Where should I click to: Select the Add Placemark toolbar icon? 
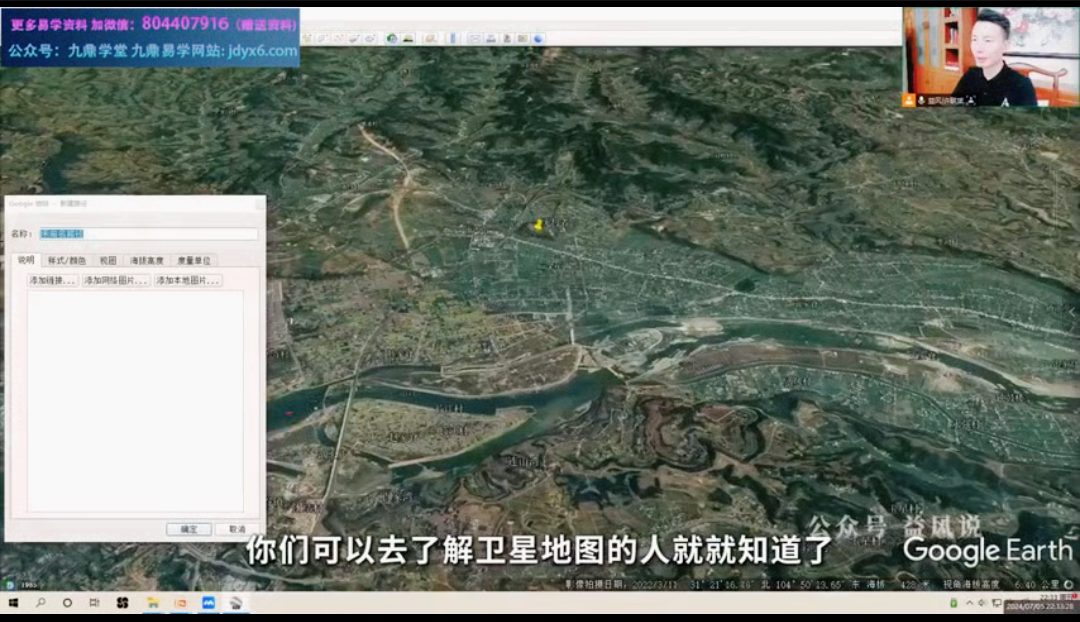click(309, 38)
